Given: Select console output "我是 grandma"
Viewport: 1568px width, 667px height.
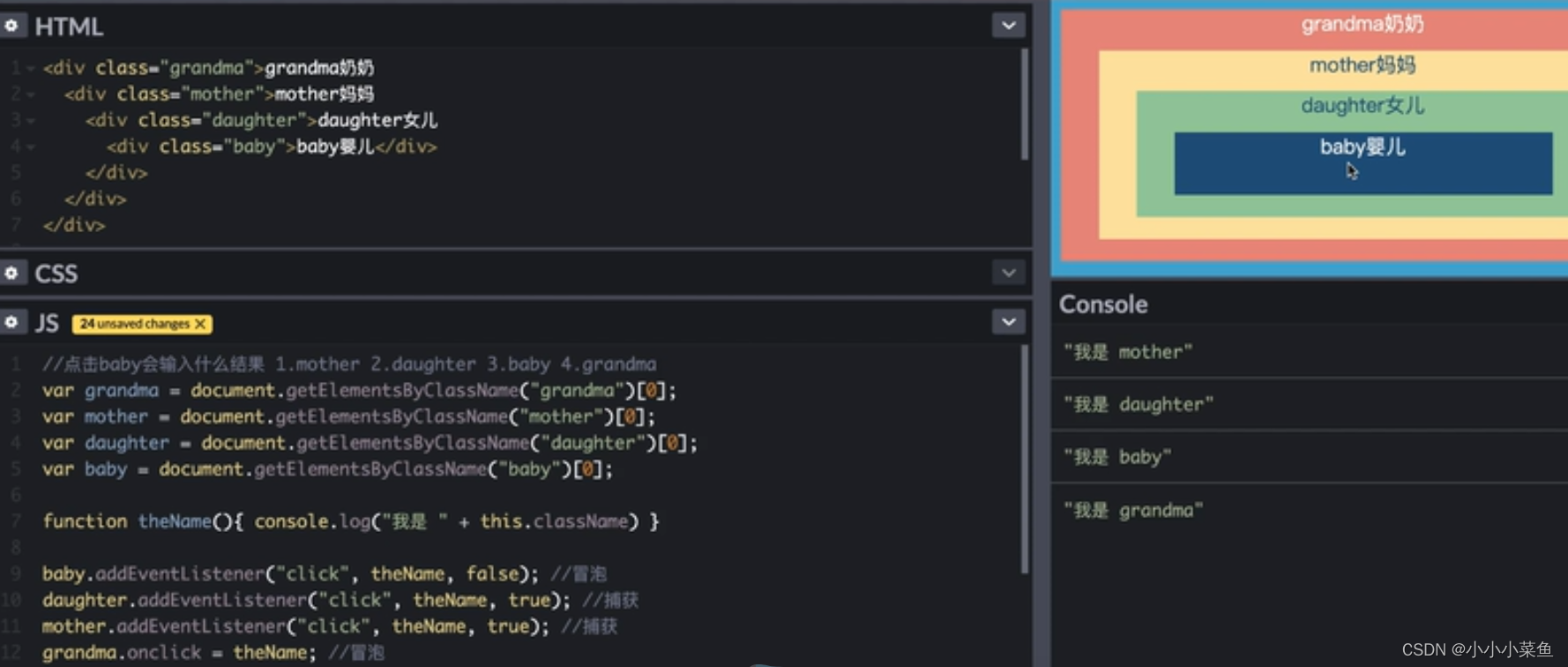Looking at the screenshot, I should pos(1133,510).
